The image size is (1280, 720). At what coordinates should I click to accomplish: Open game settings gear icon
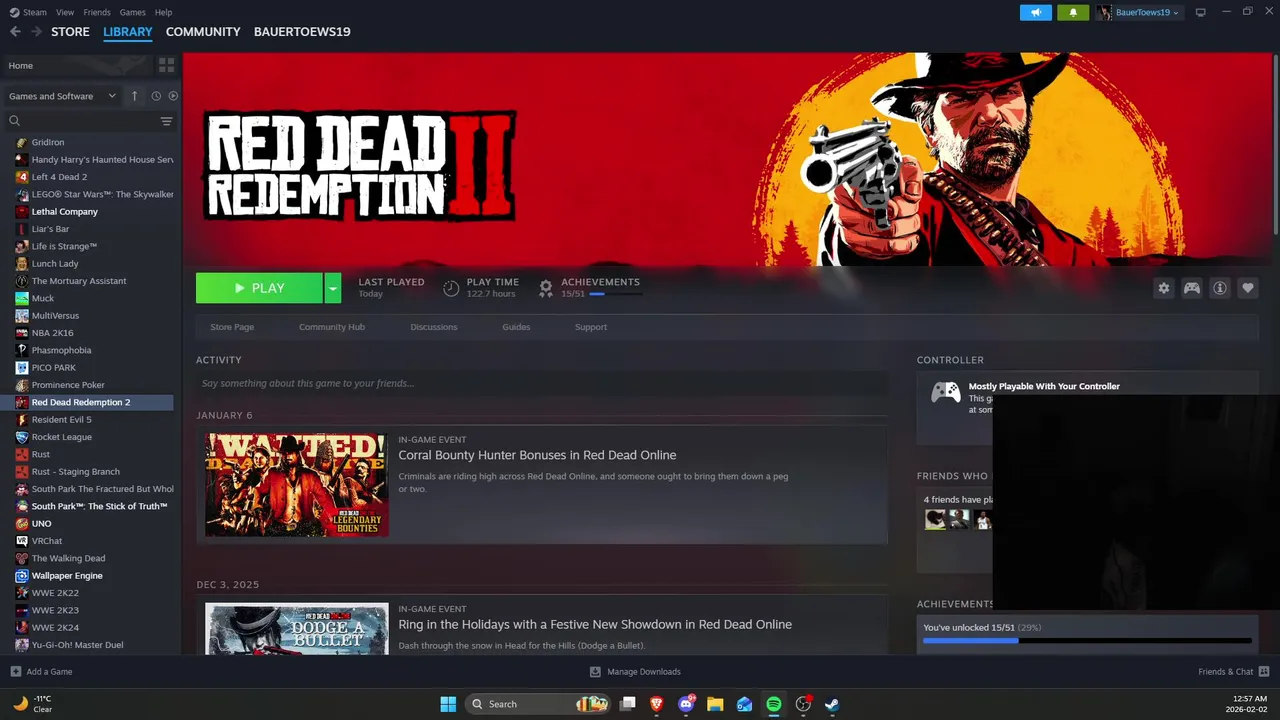(x=1164, y=288)
